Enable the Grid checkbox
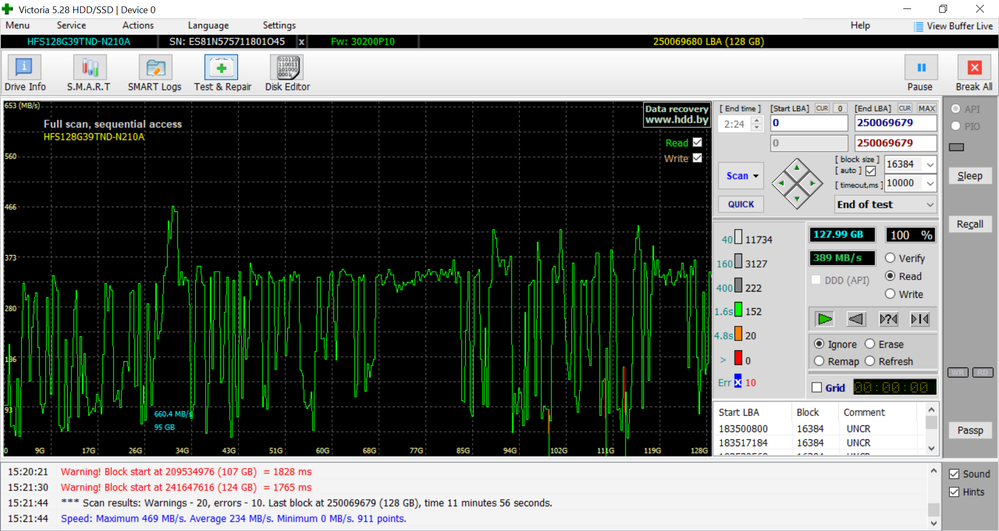The image size is (999, 531). [817, 388]
